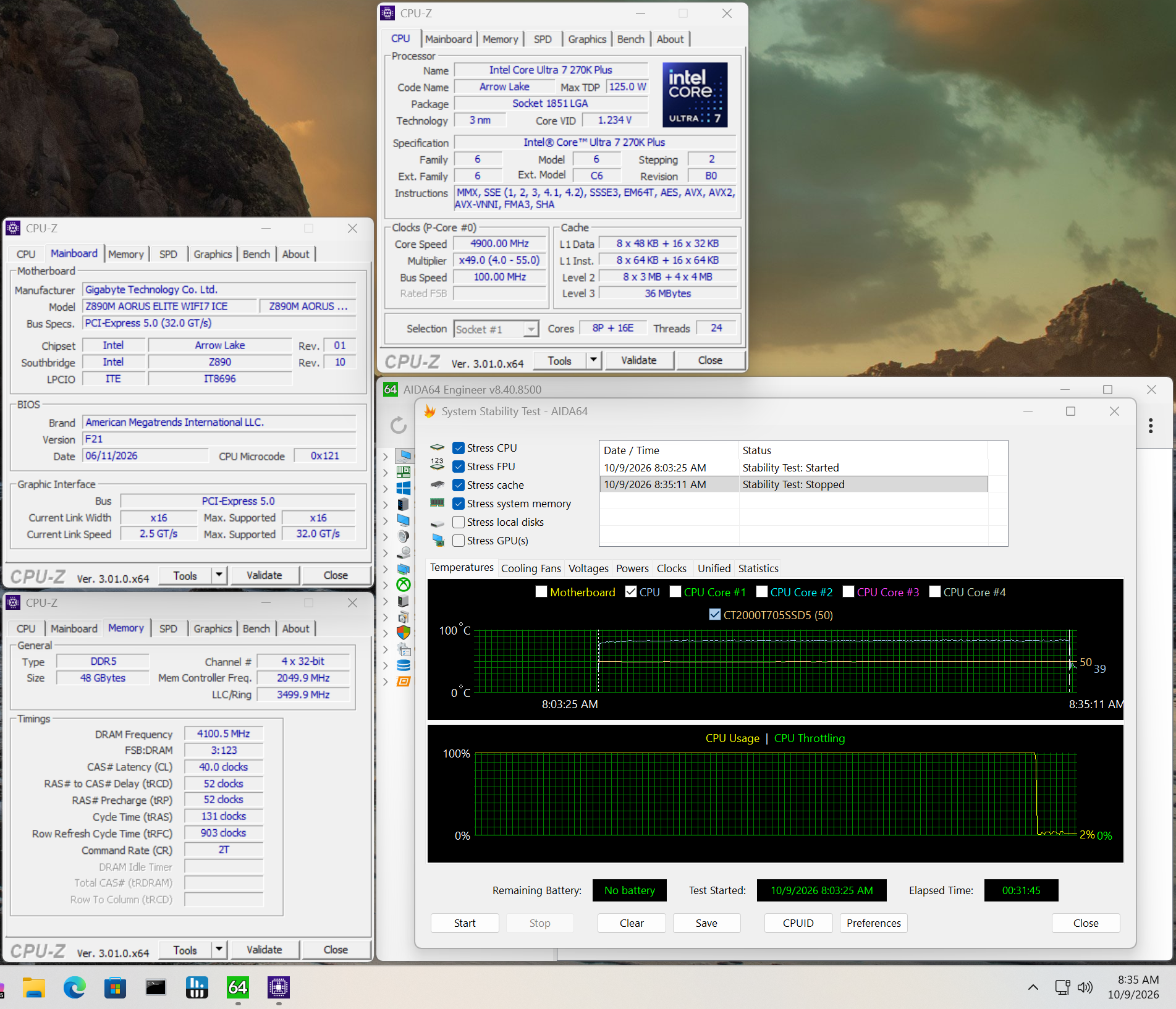Show hidden system tray icons
1176x1009 pixels.
pyautogui.click(x=1033, y=987)
